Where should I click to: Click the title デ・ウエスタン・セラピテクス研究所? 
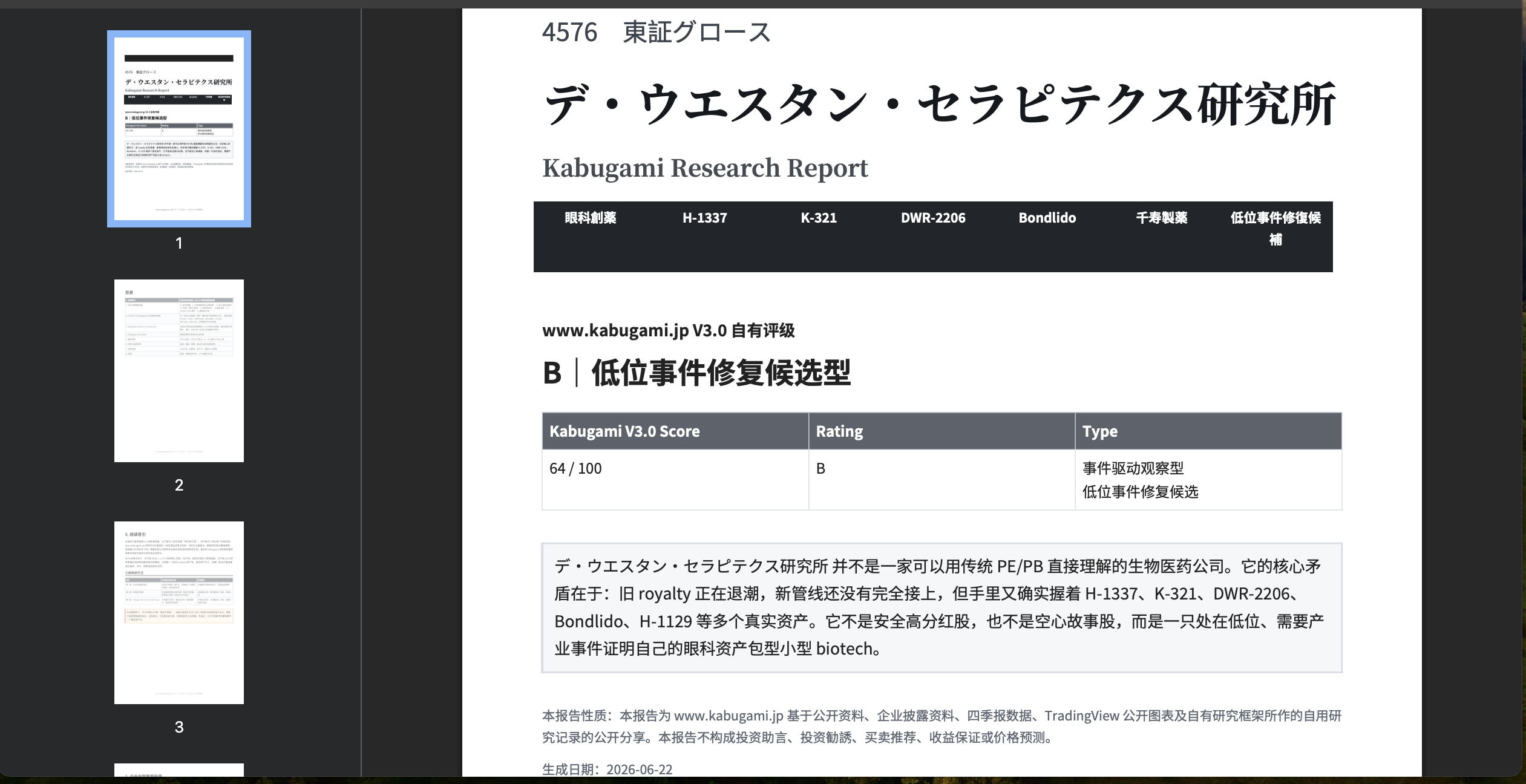(940, 104)
